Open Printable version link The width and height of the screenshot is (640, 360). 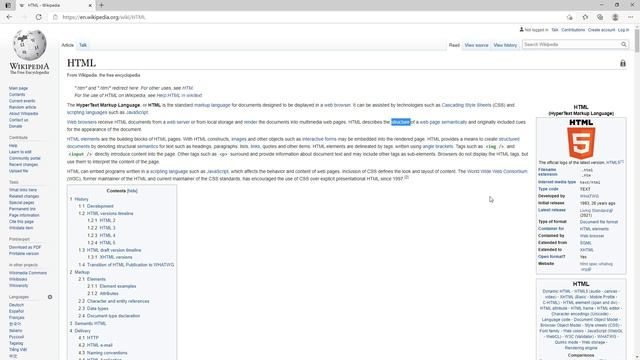coord(24,253)
